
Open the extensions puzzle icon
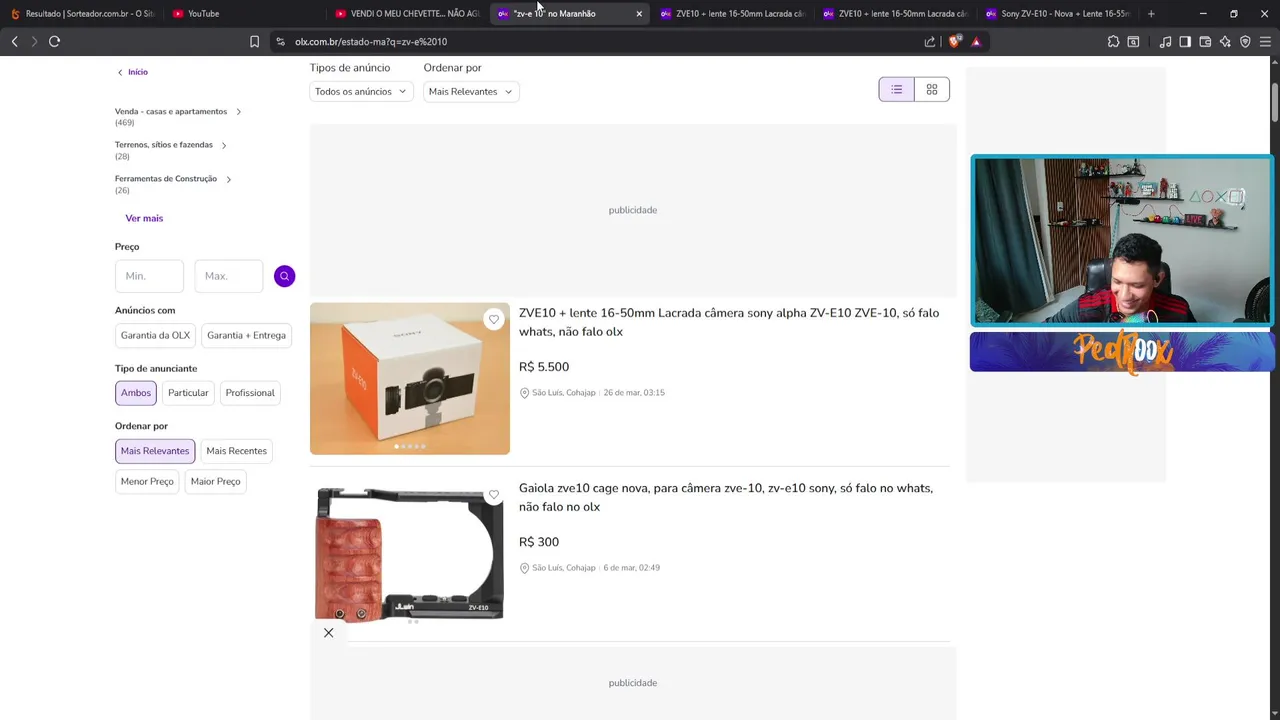point(1113,41)
